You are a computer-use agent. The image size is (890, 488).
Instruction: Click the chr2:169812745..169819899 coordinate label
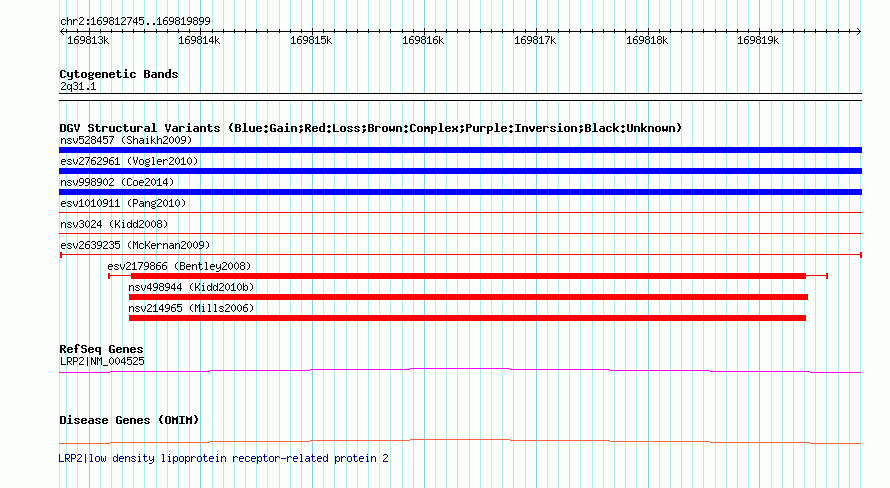point(135,22)
